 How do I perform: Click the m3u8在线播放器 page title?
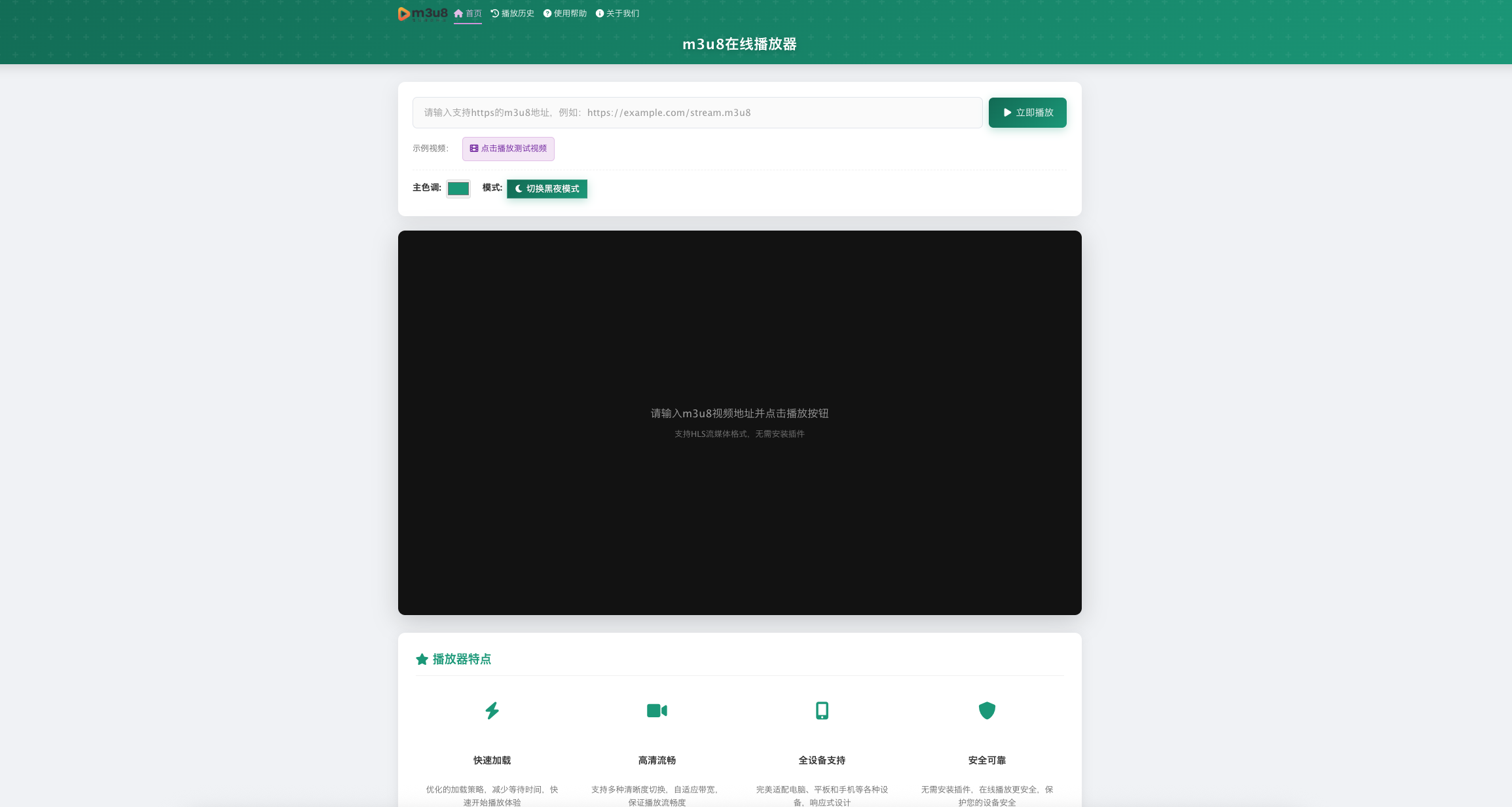click(739, 44)
